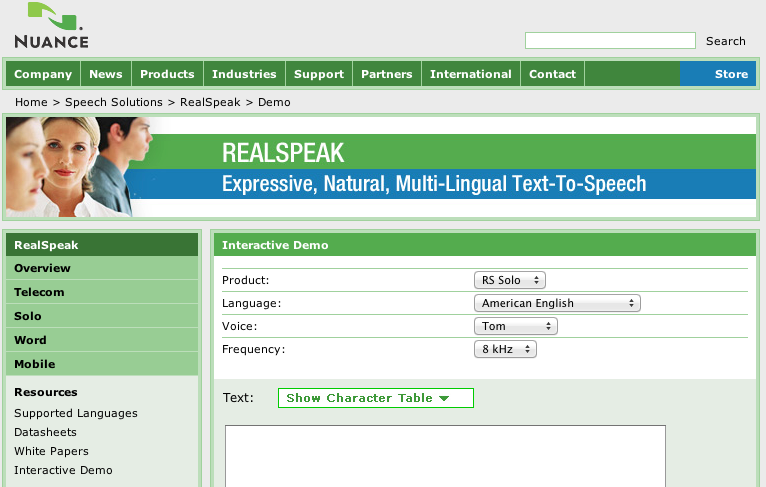Open the News menu item
766x487 pixels.
[106, 74]
